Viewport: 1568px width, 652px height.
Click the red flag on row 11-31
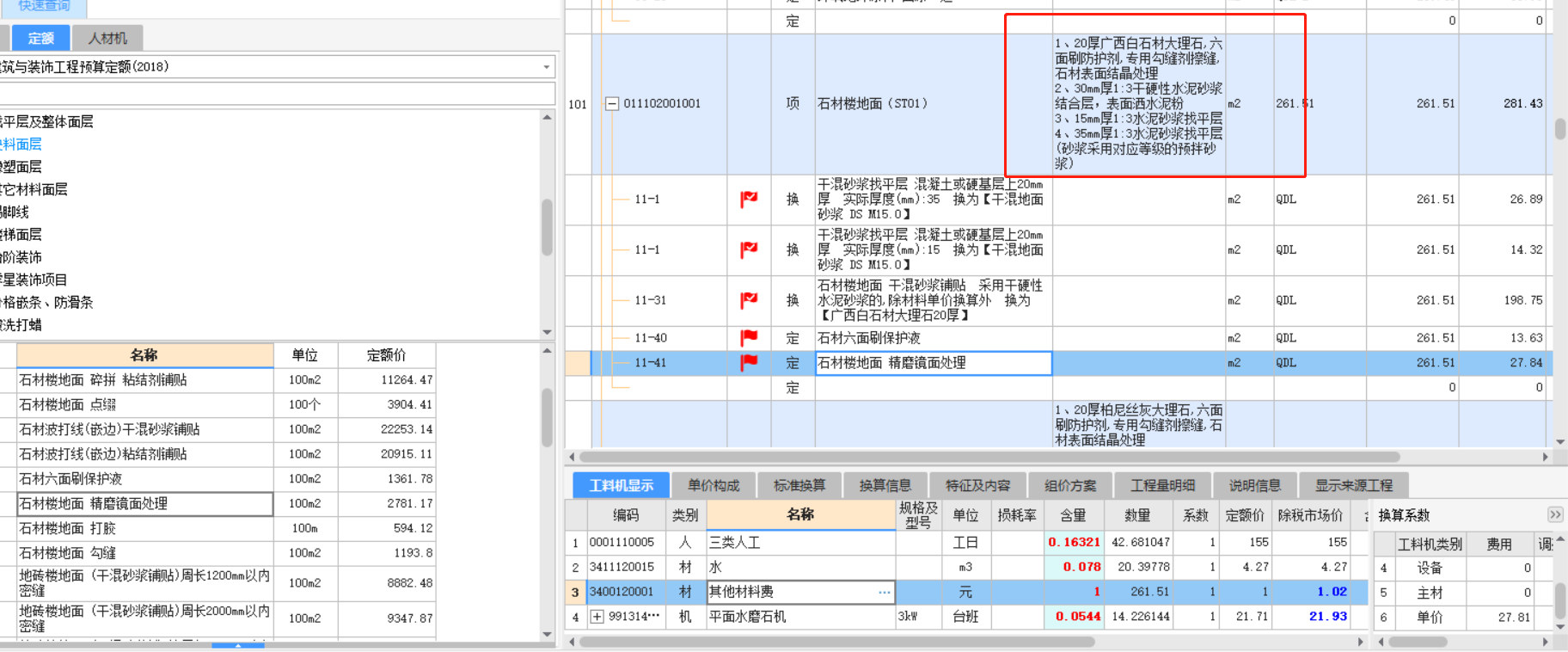[749, 299]
